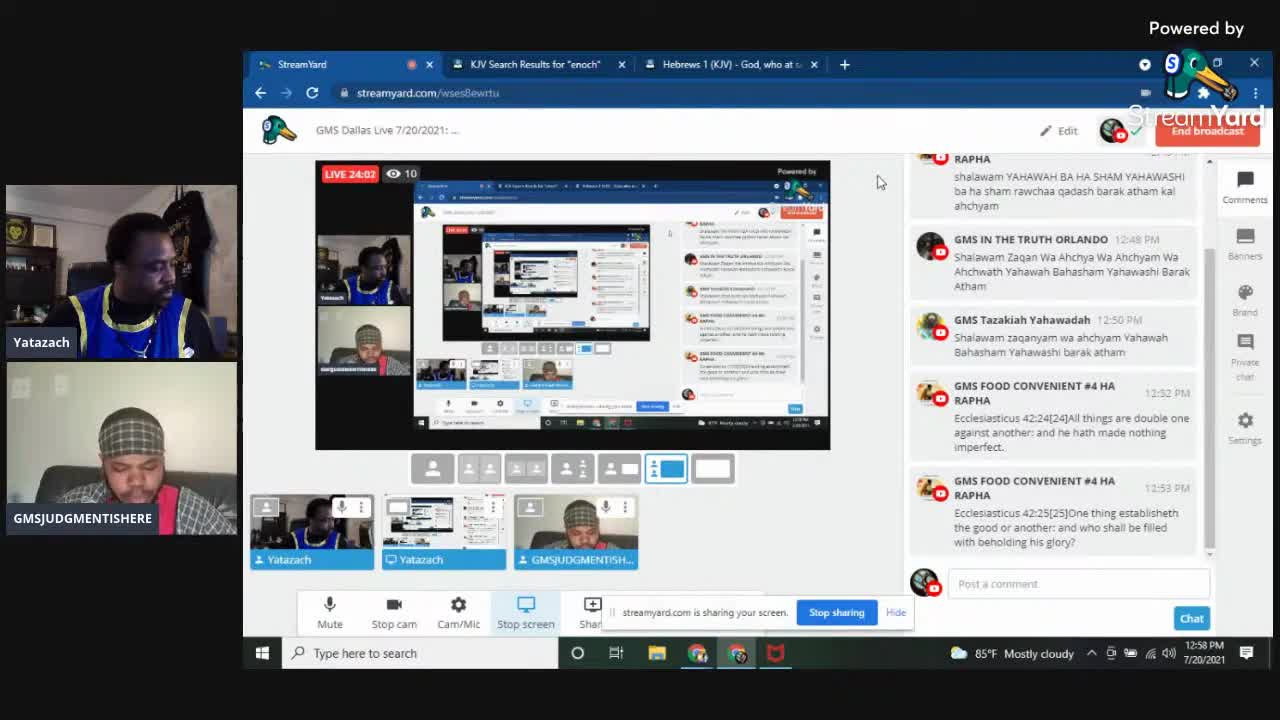The width and height of the screenshot is (1280, 720).
Task: Open Cam/Mic settings gear
Action: tap(458, 612)
